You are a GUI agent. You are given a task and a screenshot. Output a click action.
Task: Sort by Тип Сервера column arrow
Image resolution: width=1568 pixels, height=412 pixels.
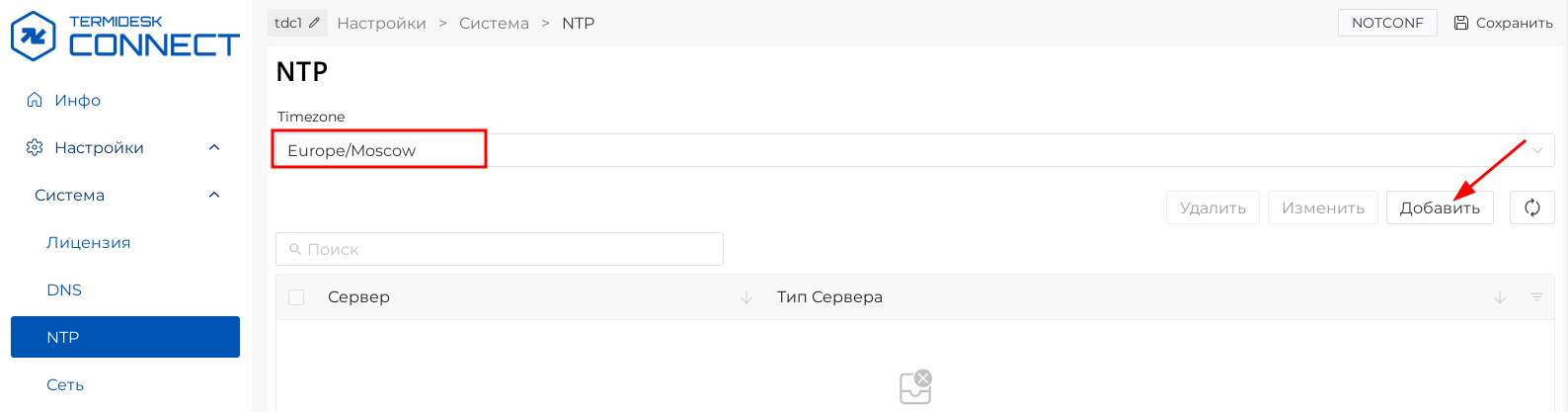[1500, 297]
